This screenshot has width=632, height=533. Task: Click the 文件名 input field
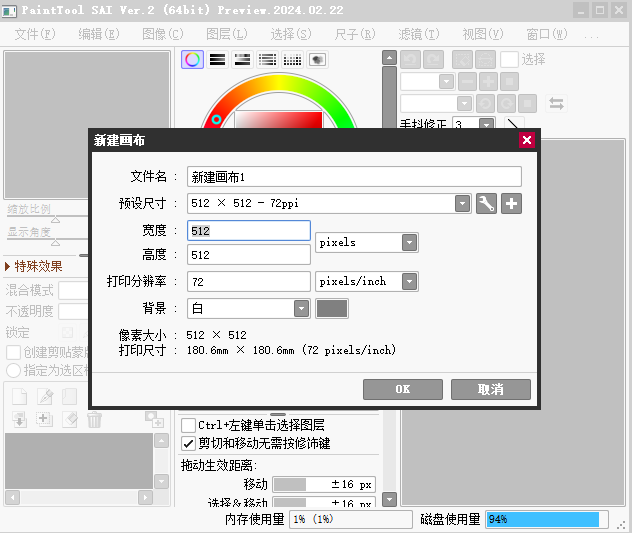354,177
